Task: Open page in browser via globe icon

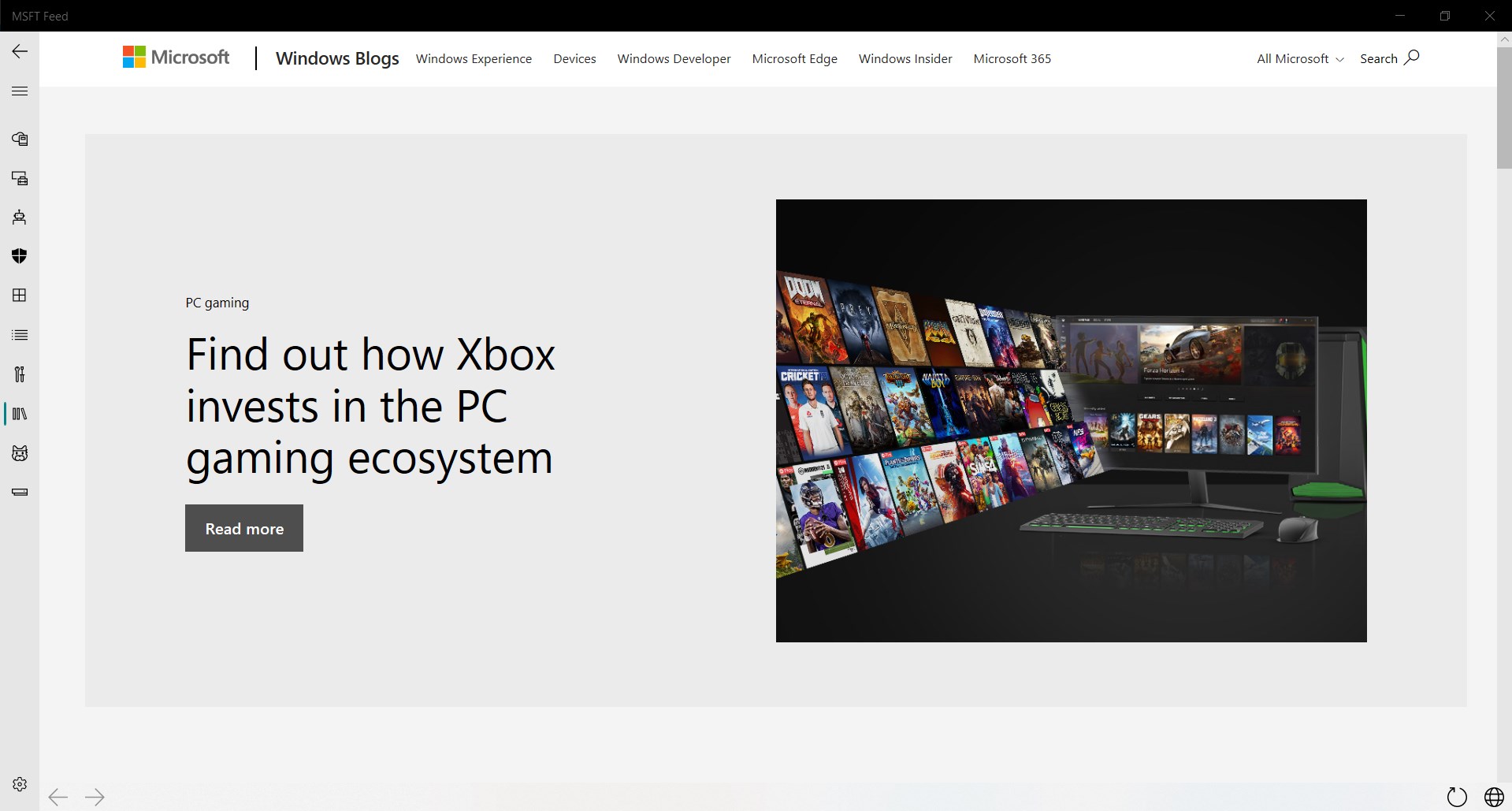Action: pyautogui.click(x=1494, y=797)
